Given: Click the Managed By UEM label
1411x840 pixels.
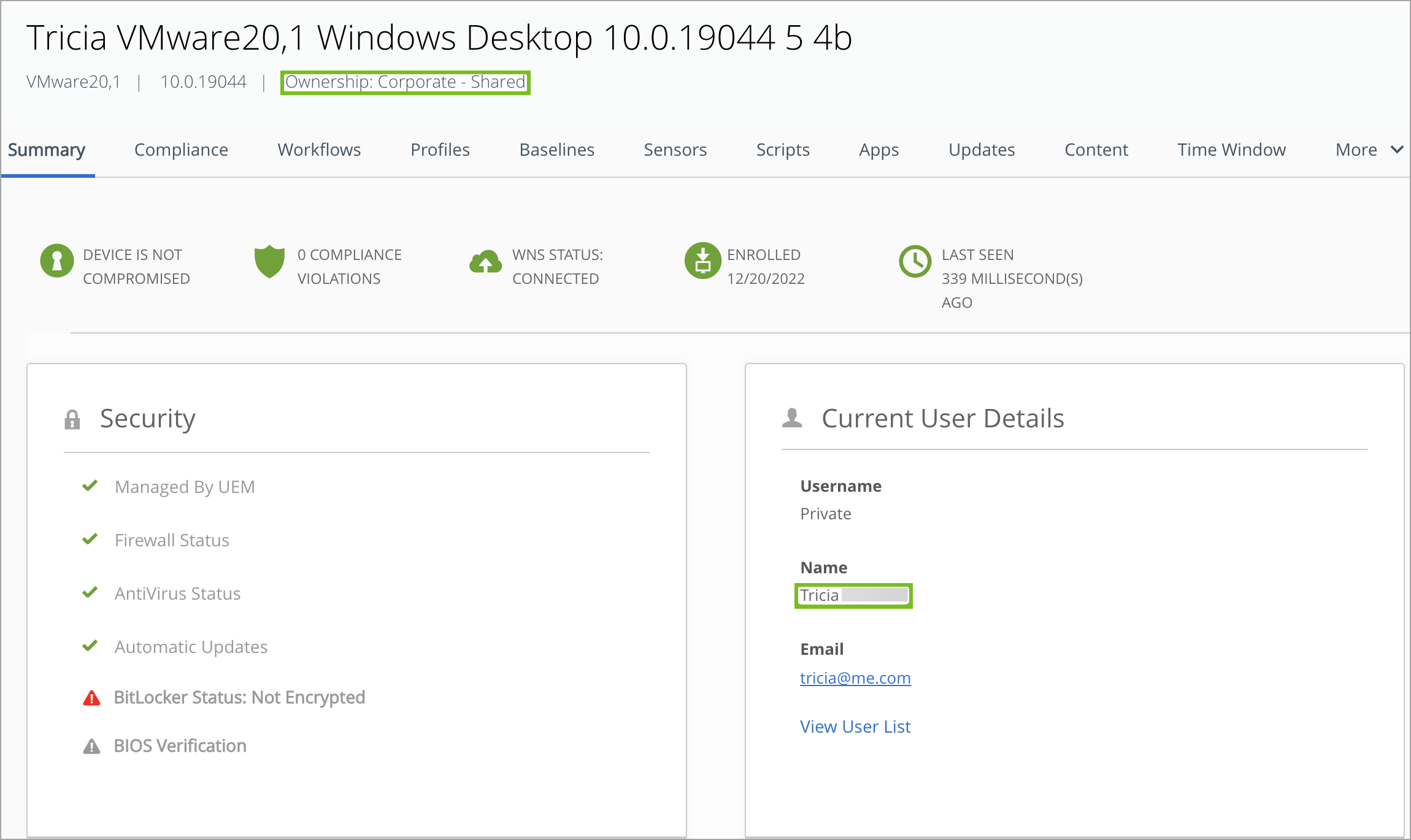Looking at the screenshot, I should [185, 487].
